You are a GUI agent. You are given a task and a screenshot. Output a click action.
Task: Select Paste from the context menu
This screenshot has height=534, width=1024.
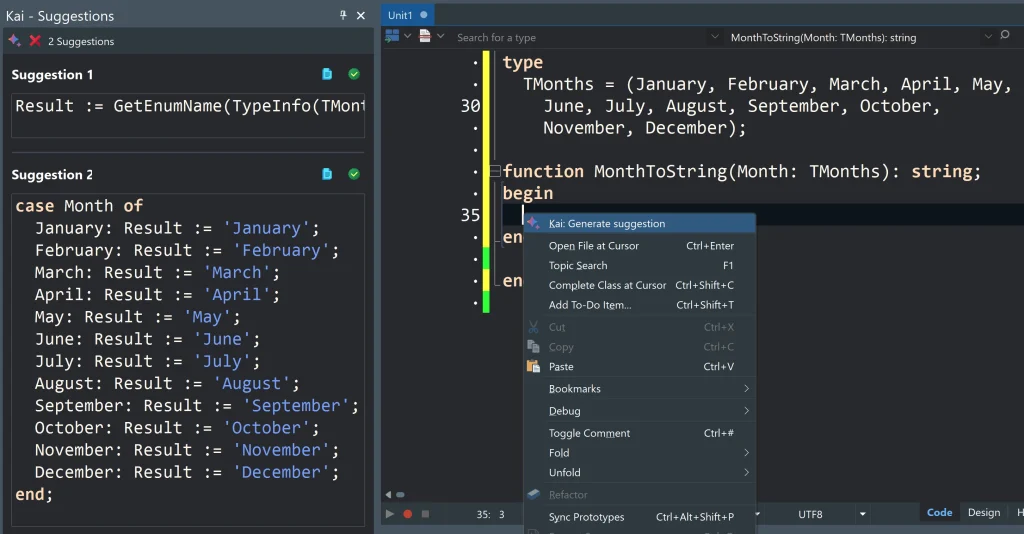(x=639, y=367)
